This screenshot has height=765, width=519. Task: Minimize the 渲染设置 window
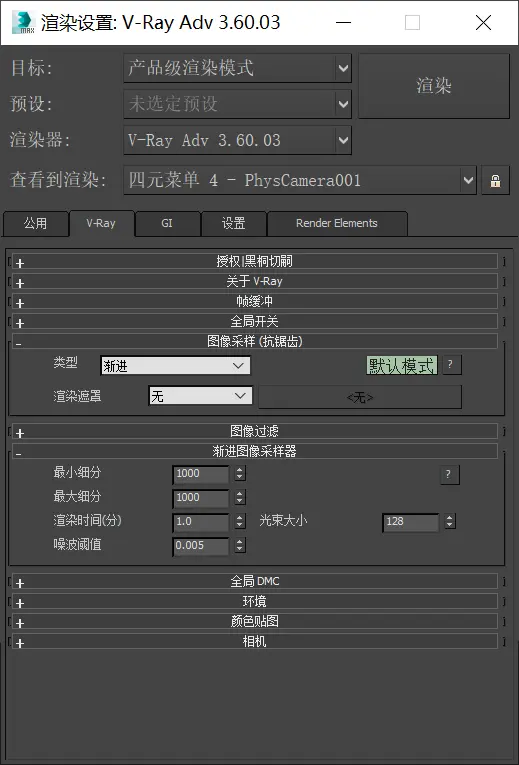coord(343,22)
